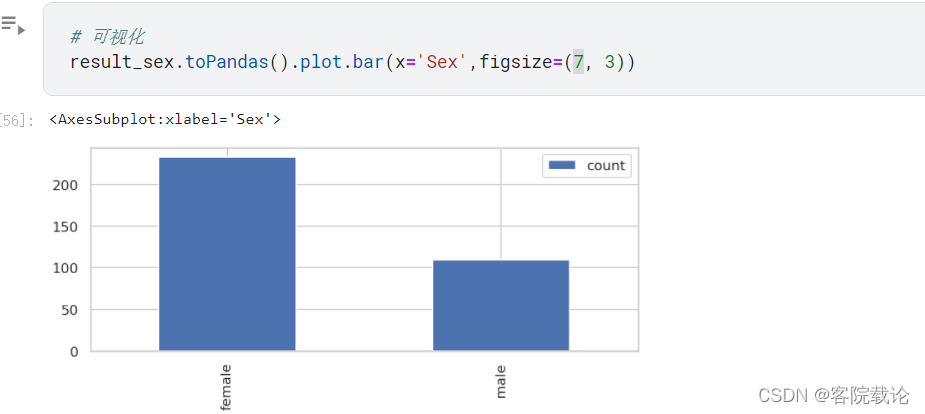
Task: Click the 0 y-axis tick label
Action: click(74, 351)
